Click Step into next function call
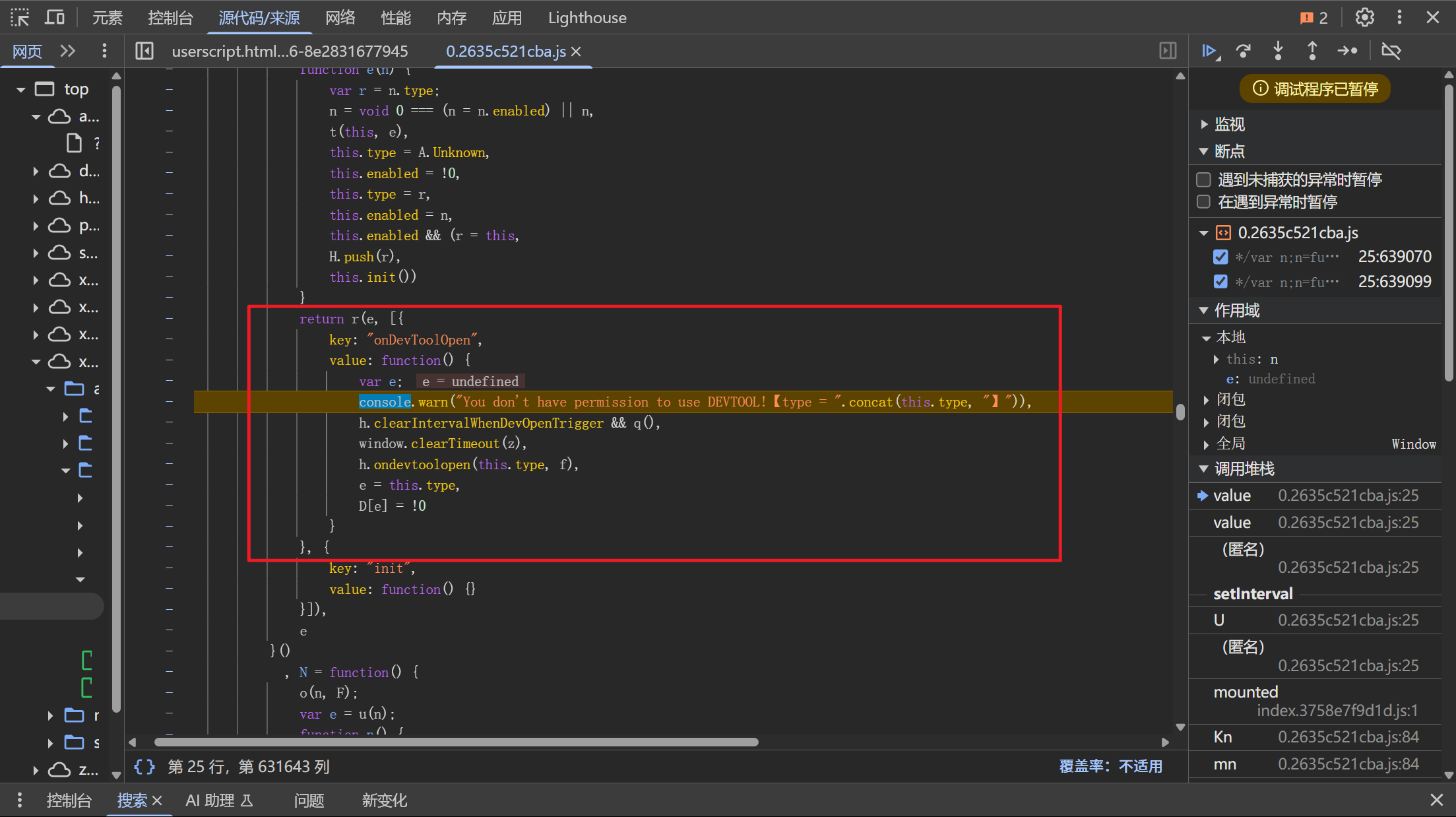 point(1278,51)
